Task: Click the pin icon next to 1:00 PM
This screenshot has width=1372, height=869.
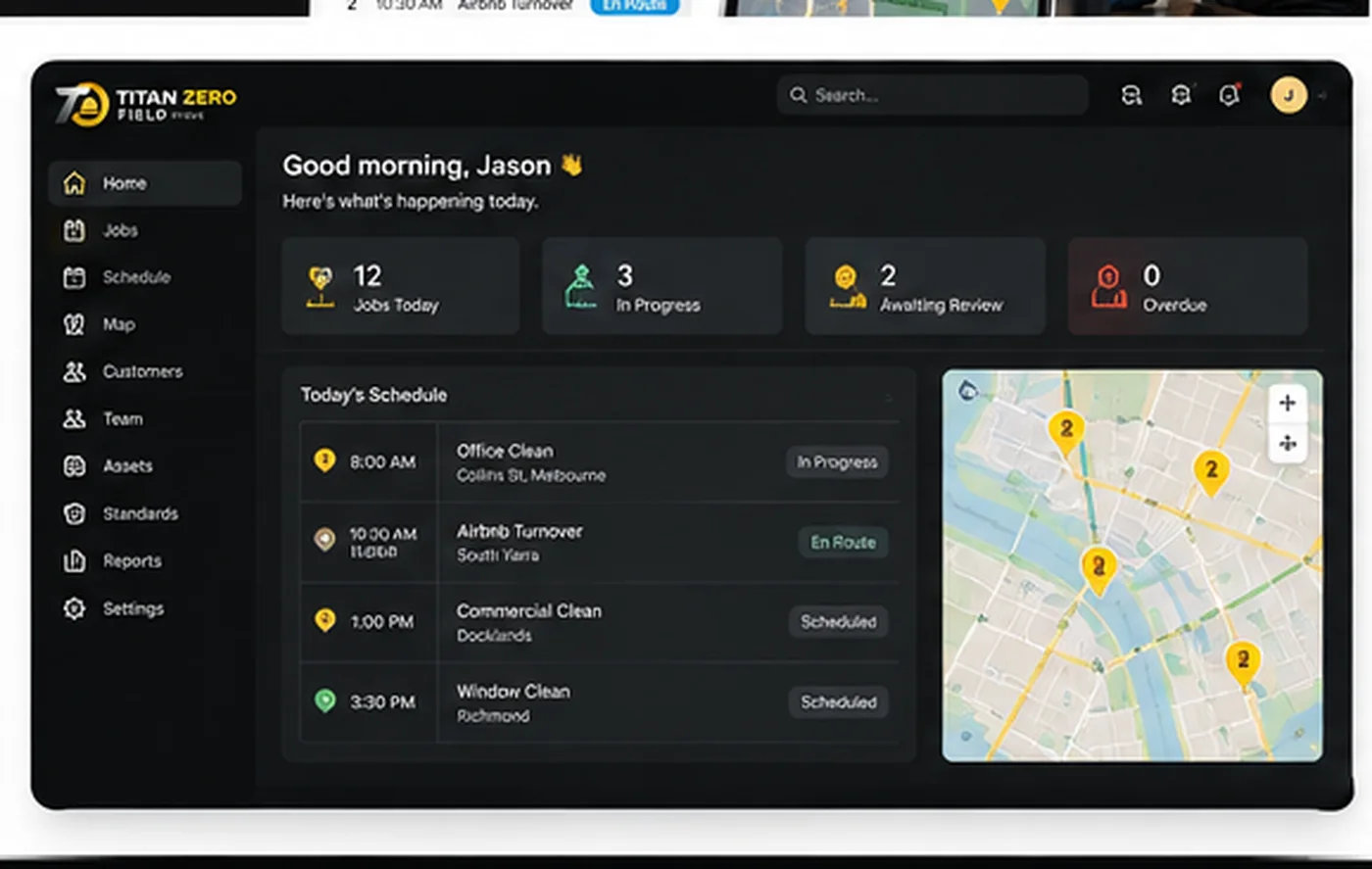Action: pyautogui.click(x=324, y=621)
